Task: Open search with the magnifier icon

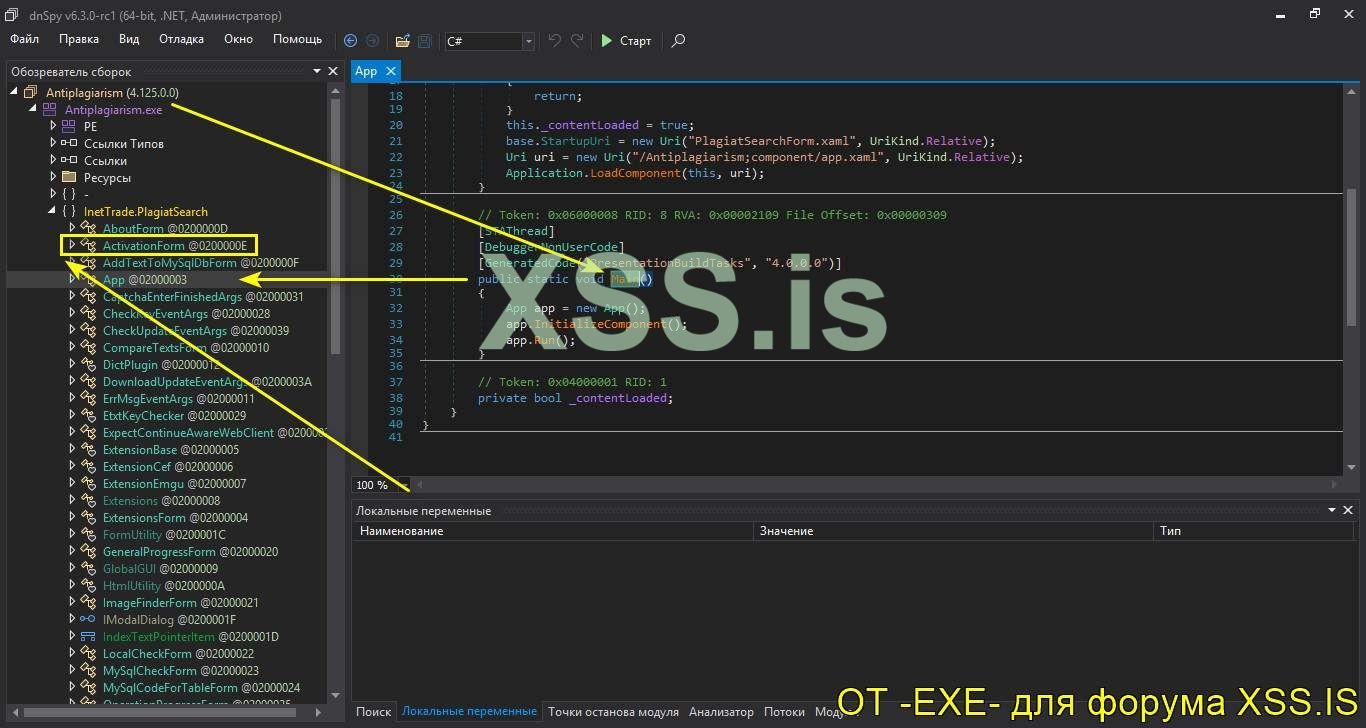Action: point(678,41)
